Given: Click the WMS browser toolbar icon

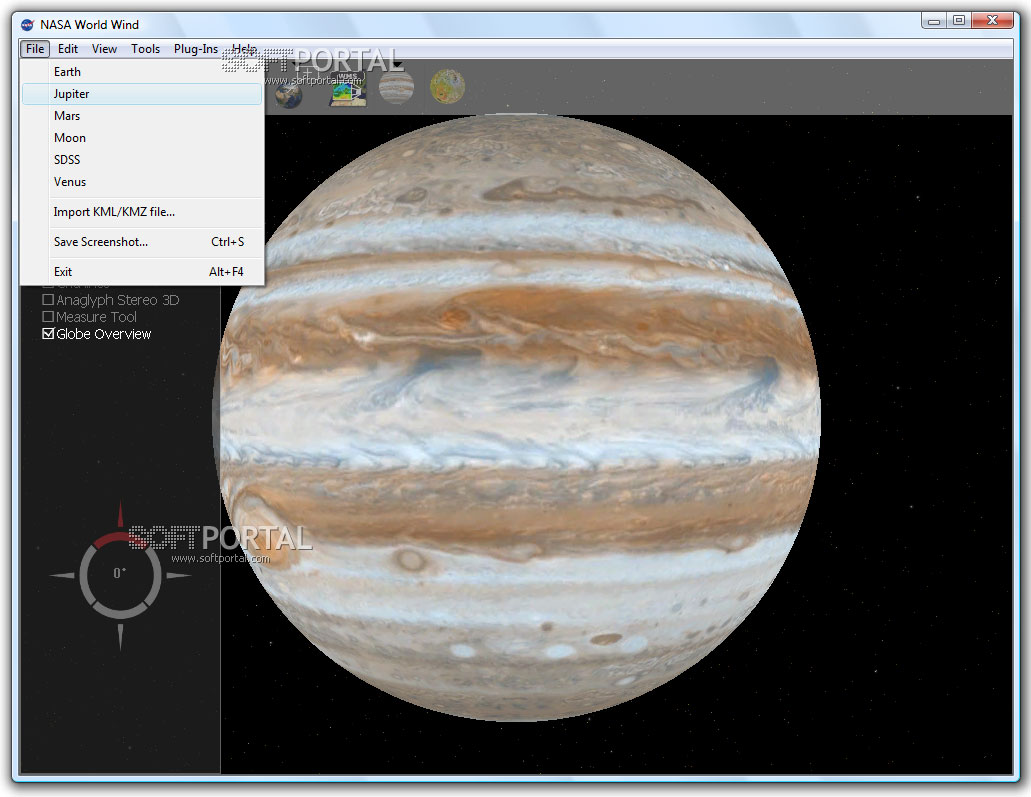Looking at the screenshot, I should click(347, 89).
